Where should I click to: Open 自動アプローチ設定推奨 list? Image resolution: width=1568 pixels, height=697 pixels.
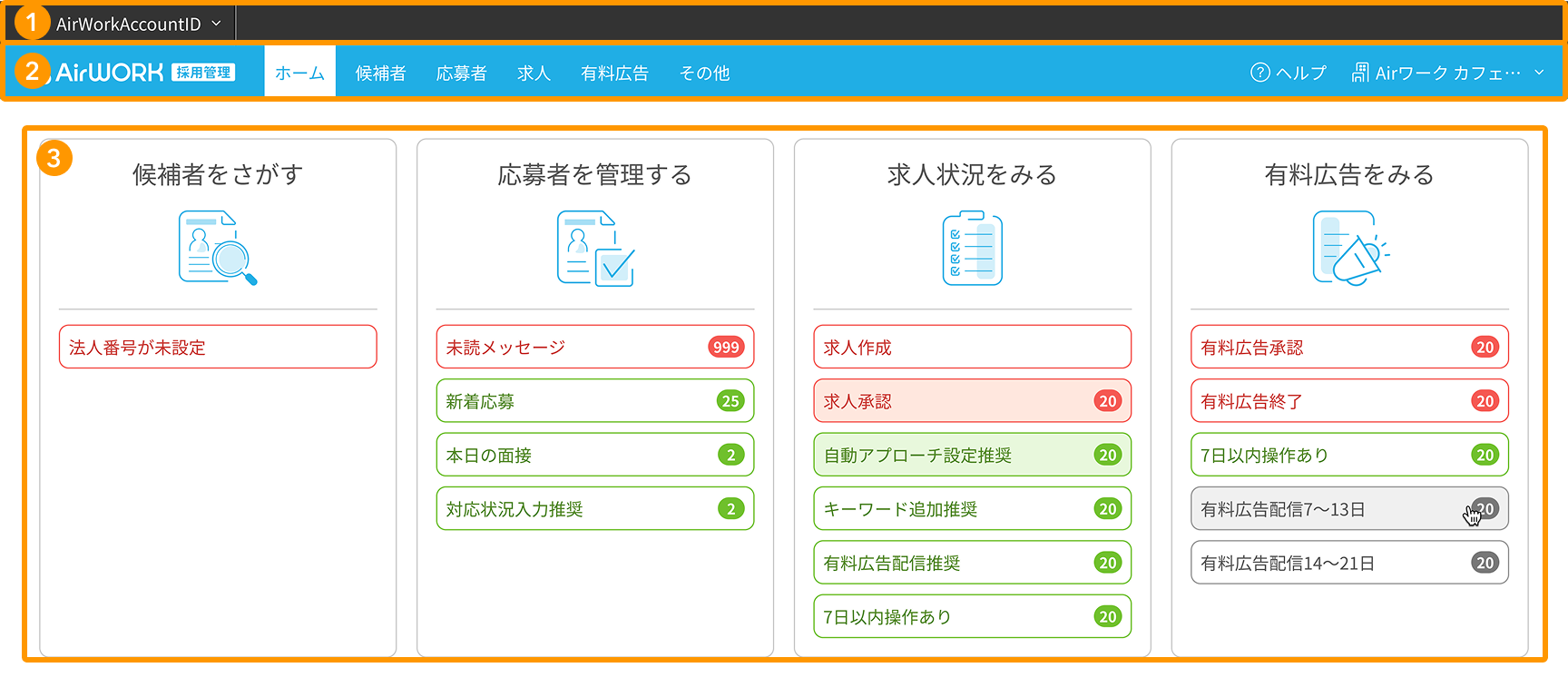pos(973,455)
